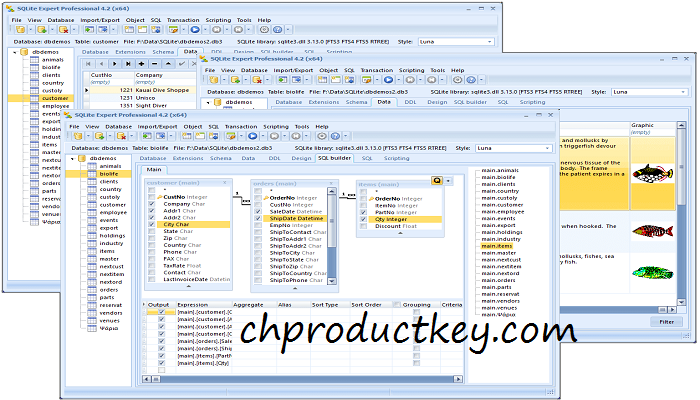Click the SQL script edit icon in front window
The width and height of the screenshot is (700, 400).
tap(231, 136)
